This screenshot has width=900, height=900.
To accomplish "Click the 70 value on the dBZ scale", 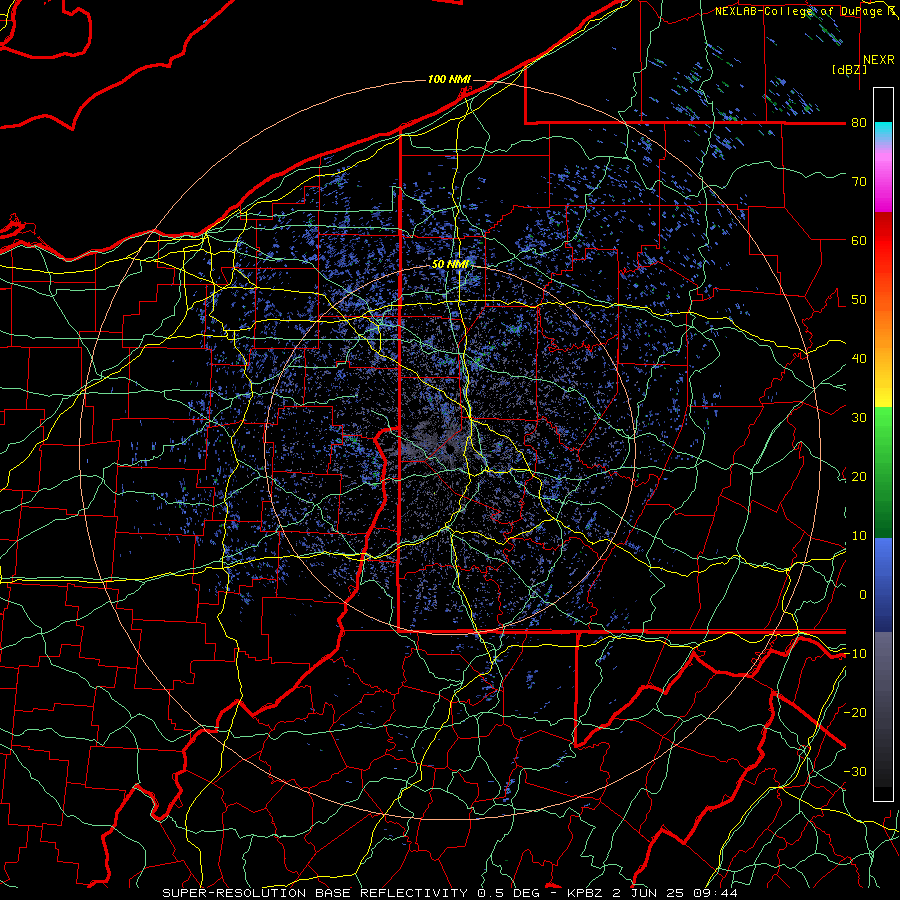I will (x=859, y=182).
